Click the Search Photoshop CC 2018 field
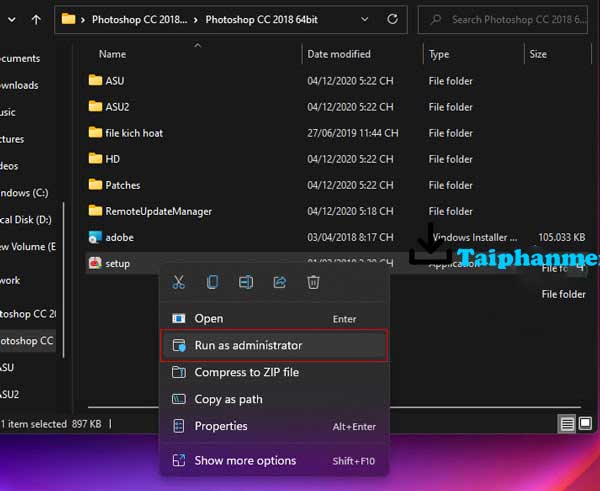 tap(502, 20)
